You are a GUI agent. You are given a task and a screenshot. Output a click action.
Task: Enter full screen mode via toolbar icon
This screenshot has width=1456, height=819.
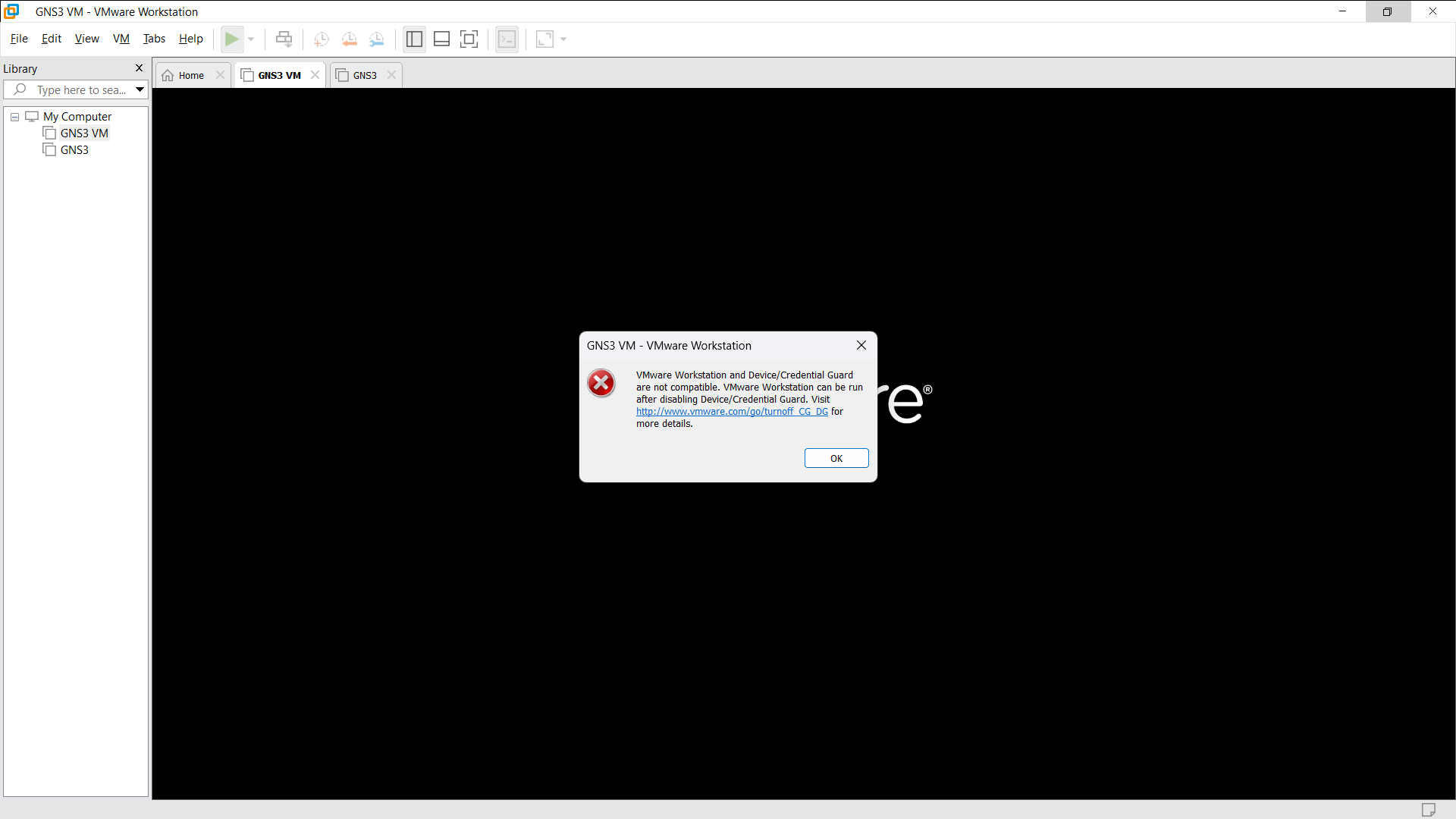tap(469, 39)
